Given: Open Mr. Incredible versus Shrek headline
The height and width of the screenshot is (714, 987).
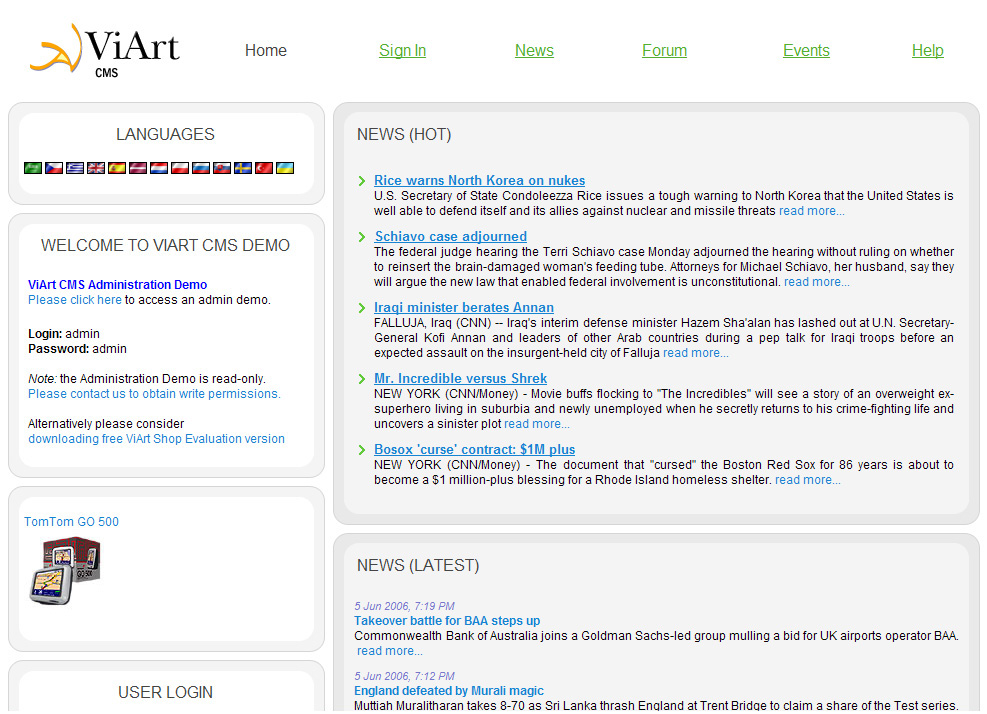Looking at the screenshot, I should [460, 379].
